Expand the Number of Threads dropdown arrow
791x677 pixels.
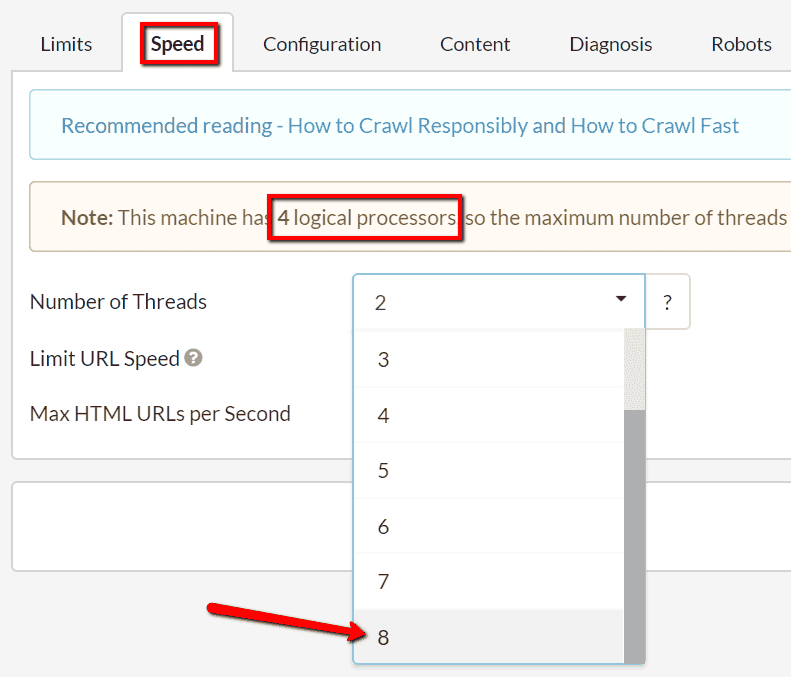(621, 299)
